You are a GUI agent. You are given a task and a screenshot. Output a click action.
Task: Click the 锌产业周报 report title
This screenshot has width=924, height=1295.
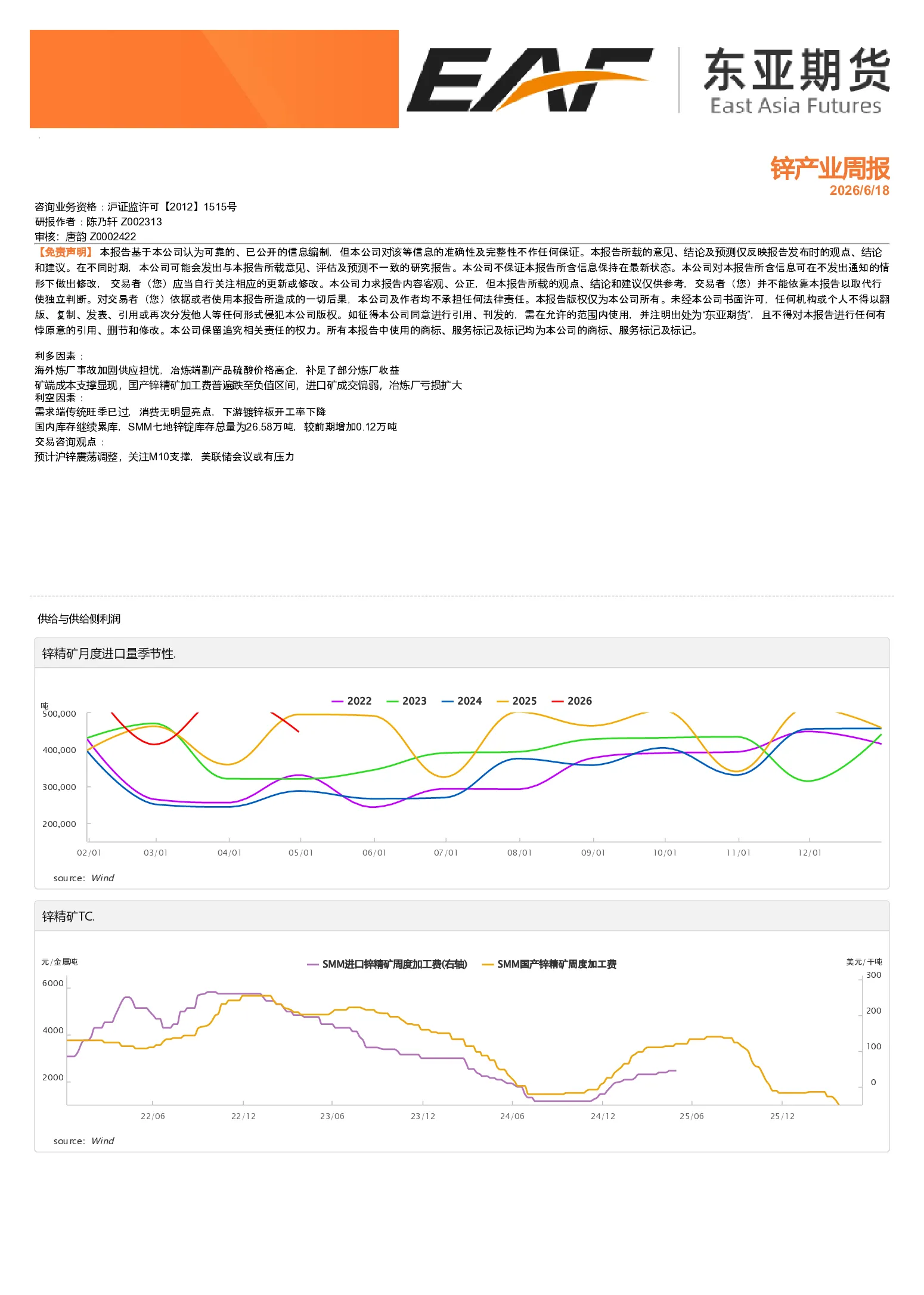tap(830, 169)
